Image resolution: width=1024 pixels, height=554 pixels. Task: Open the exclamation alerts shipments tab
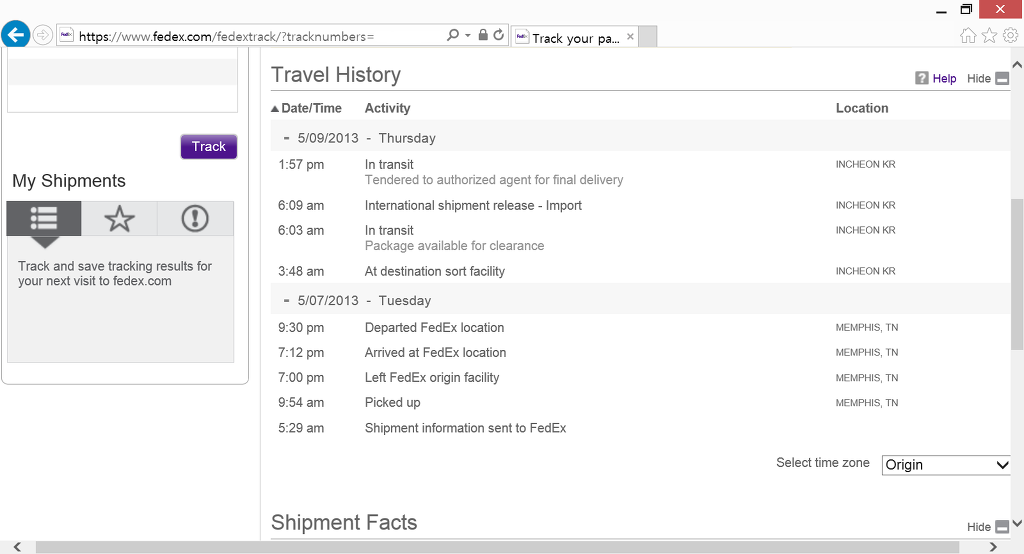click(195, 218)
